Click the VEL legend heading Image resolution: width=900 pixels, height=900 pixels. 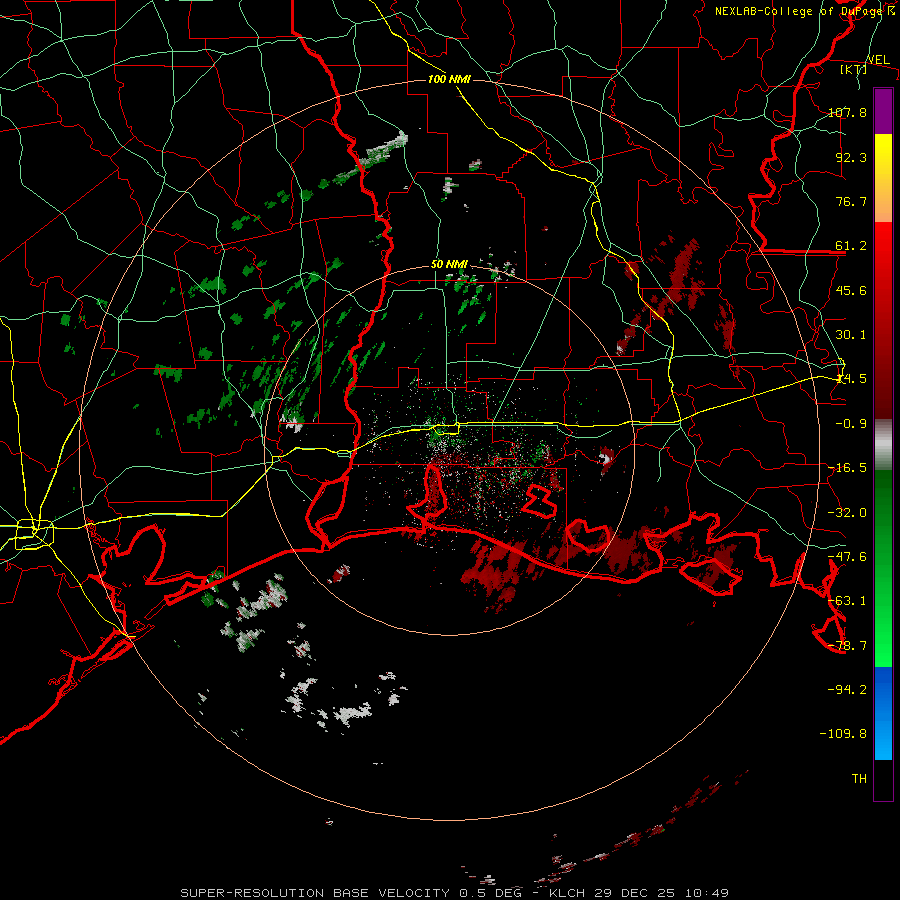[878, 60]
